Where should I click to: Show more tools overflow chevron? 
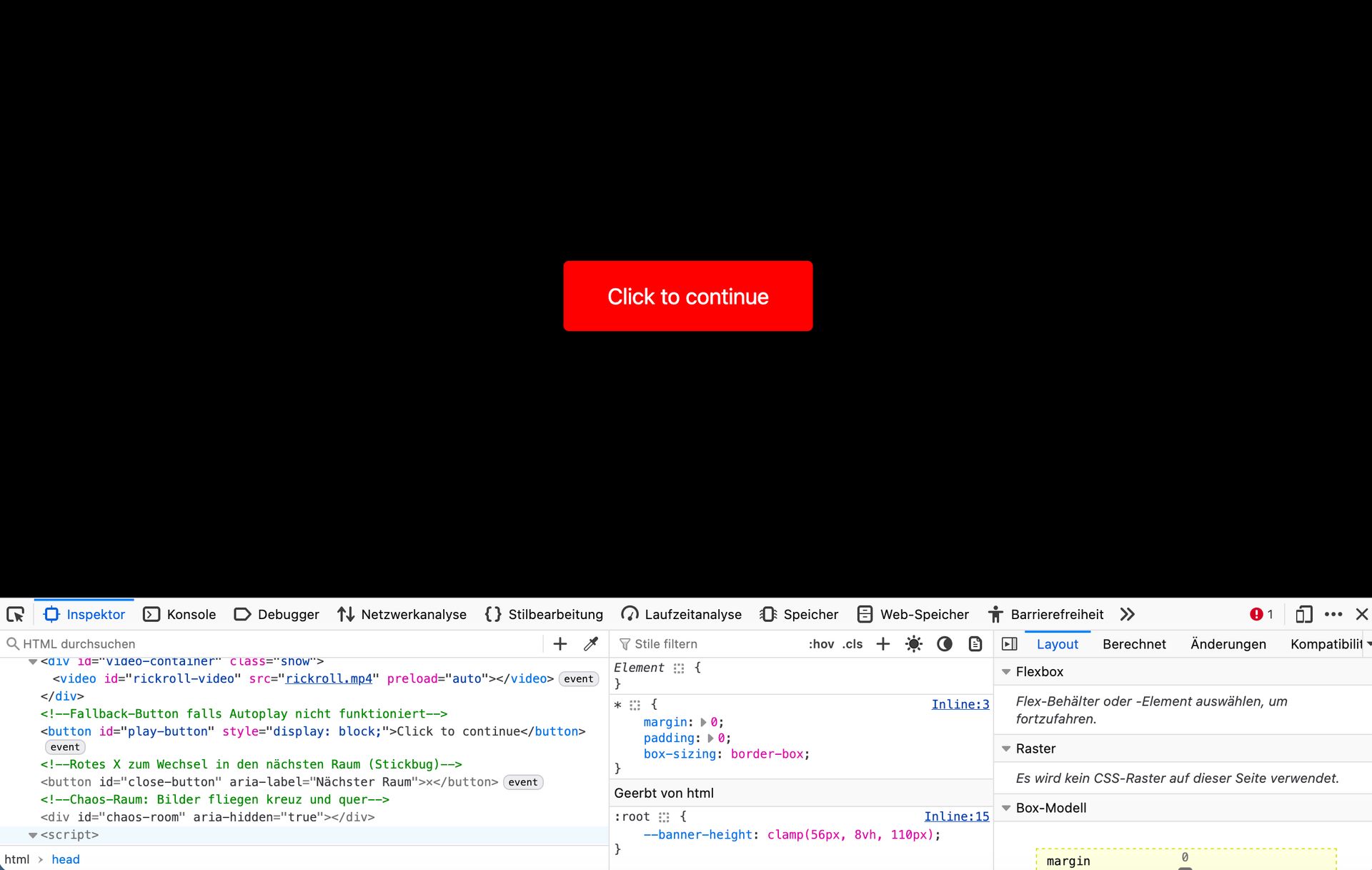1128,615
